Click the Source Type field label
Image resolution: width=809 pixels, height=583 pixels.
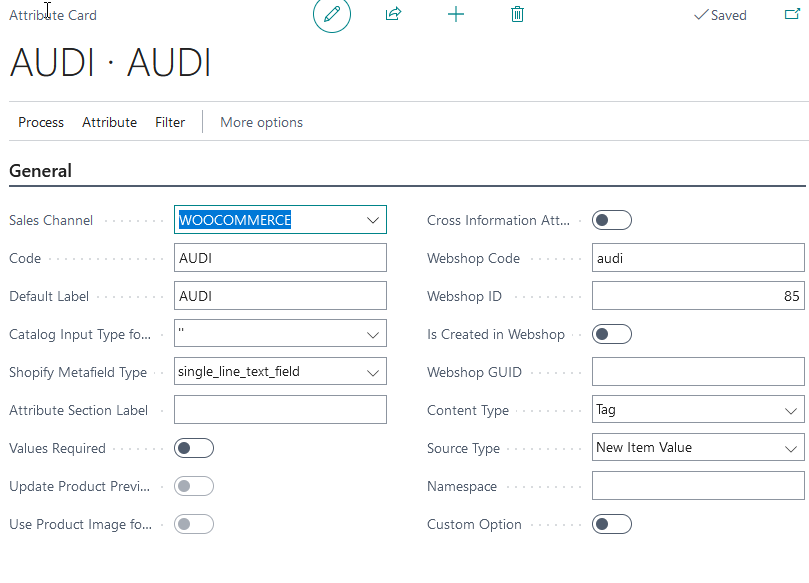pos(463,448)
